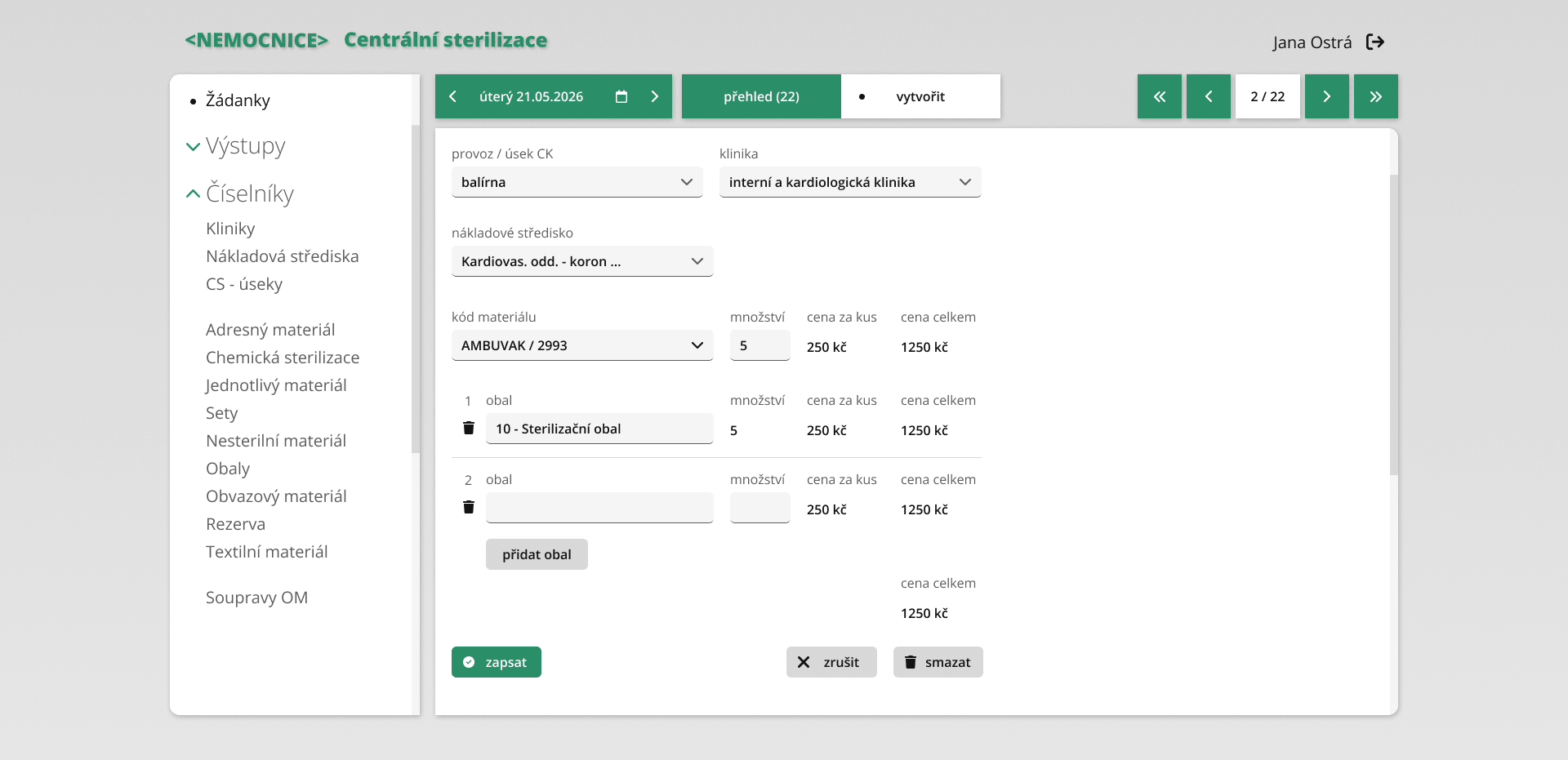This screenshot has width=1568, height=760.
Task: Click the zapsat button
Action: 497,662
